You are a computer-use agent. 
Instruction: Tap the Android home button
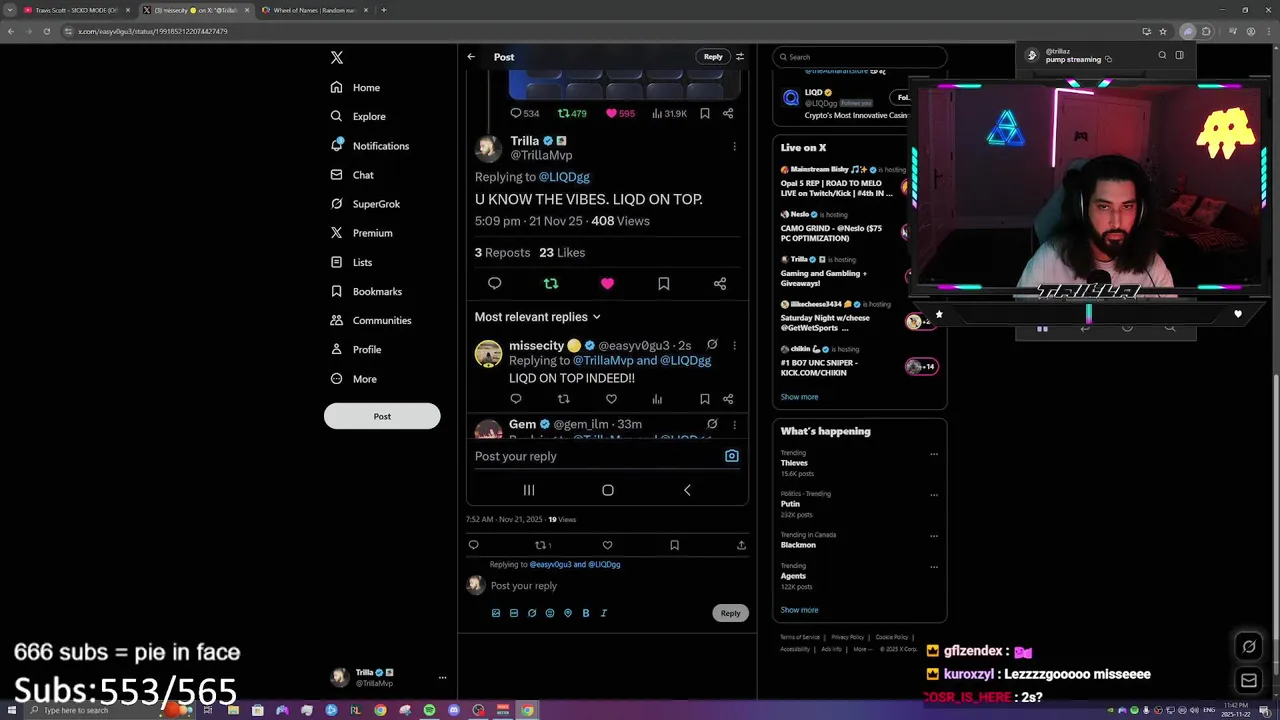[x=608, y=490]
